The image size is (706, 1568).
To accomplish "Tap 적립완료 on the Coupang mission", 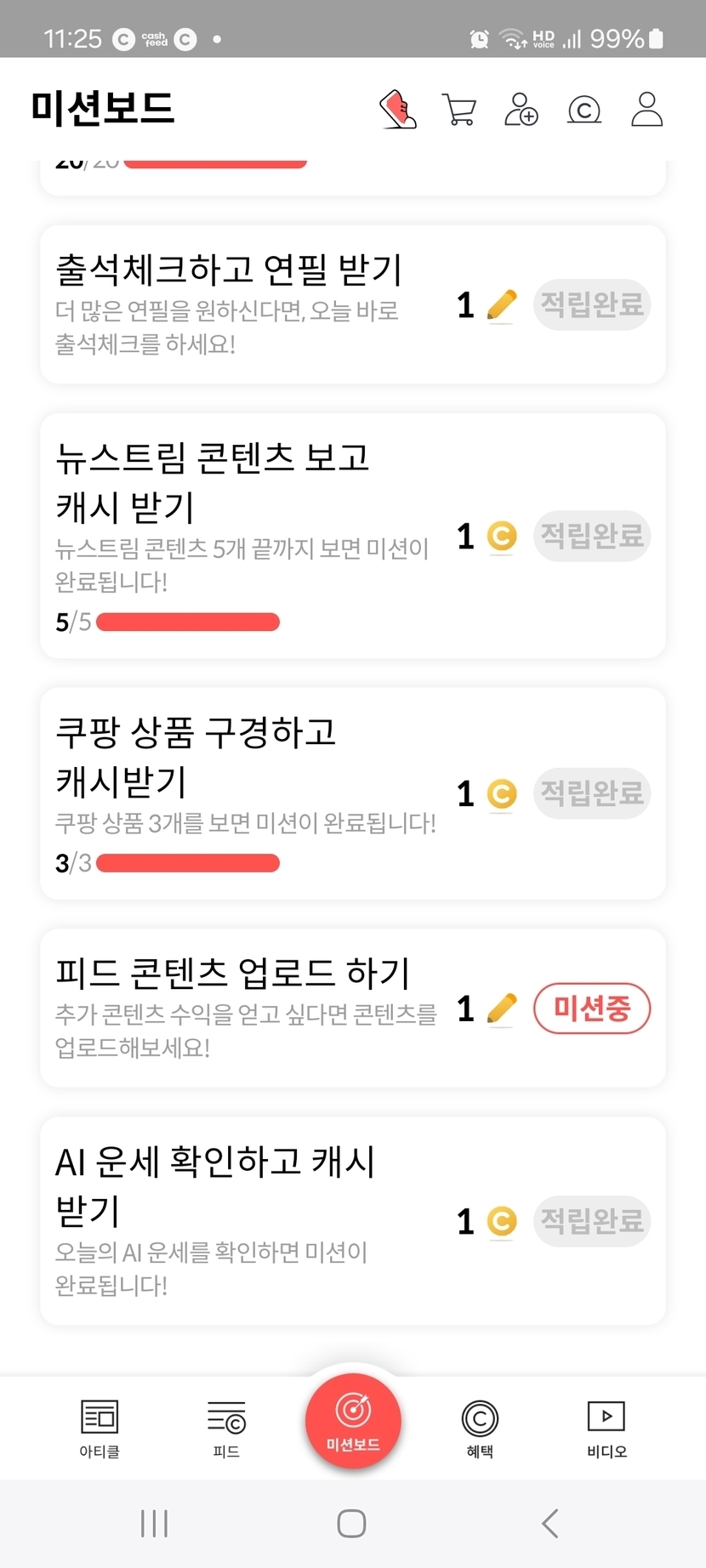I will (x=592, y=793).
